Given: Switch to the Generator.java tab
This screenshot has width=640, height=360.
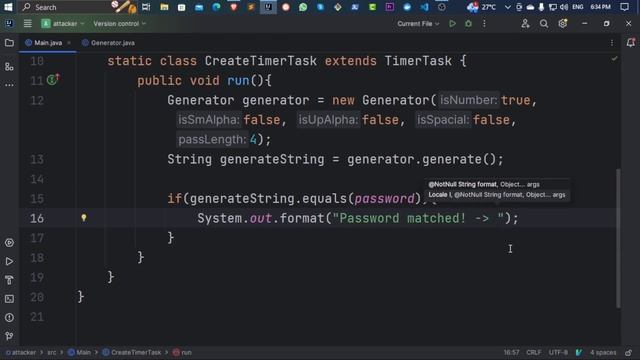Looking at the screenshot, I should [x=109, y=43].
